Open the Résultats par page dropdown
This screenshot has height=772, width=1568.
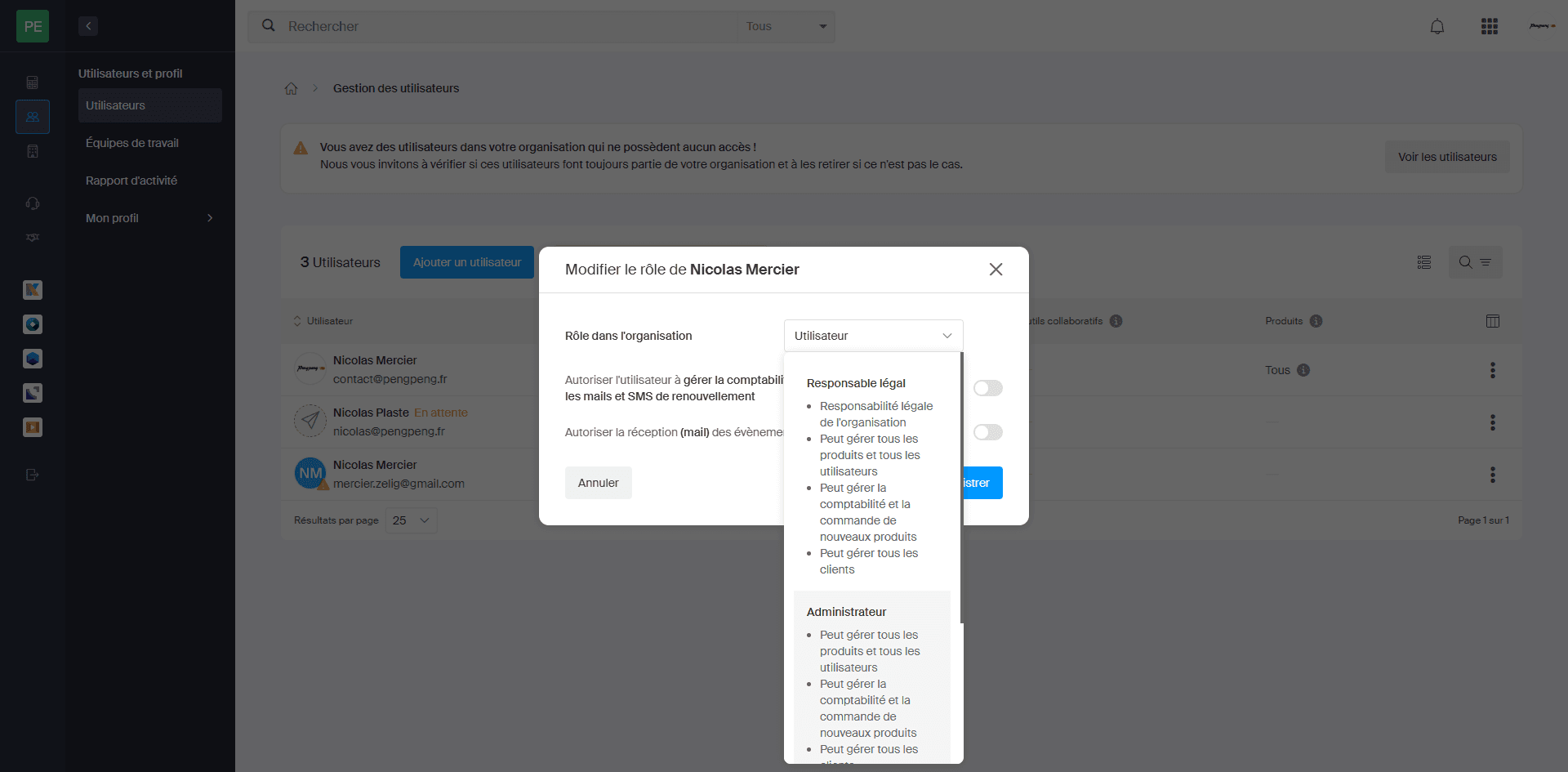pos(412,520)
